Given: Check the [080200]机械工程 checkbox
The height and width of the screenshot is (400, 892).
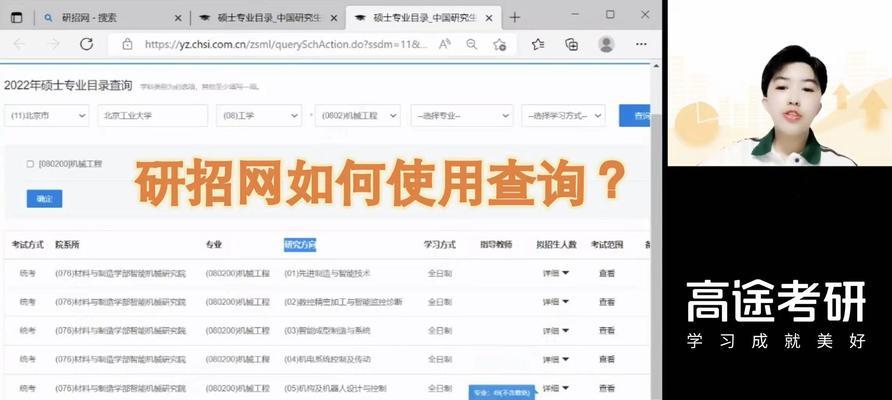Looking at the screenshot, I should click(x=31, y=164).
